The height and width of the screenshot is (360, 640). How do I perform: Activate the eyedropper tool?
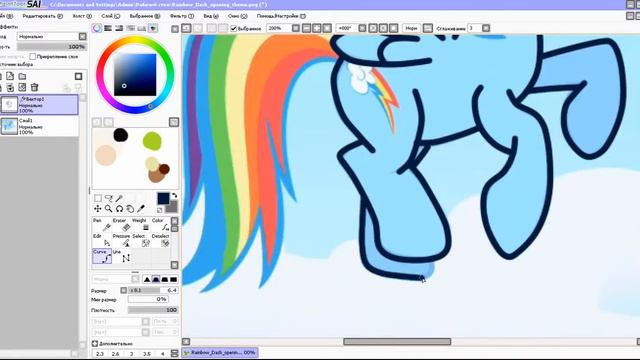coord(141,209)
